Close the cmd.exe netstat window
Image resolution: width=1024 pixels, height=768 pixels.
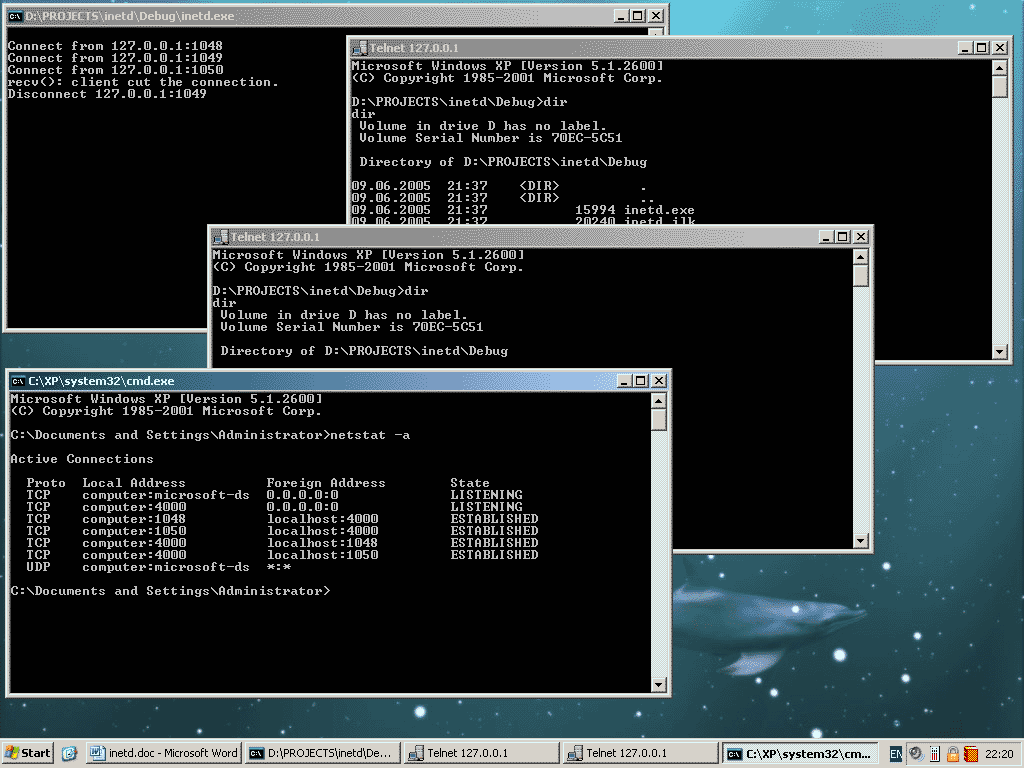pyautogui.click(x=658, y=381)
